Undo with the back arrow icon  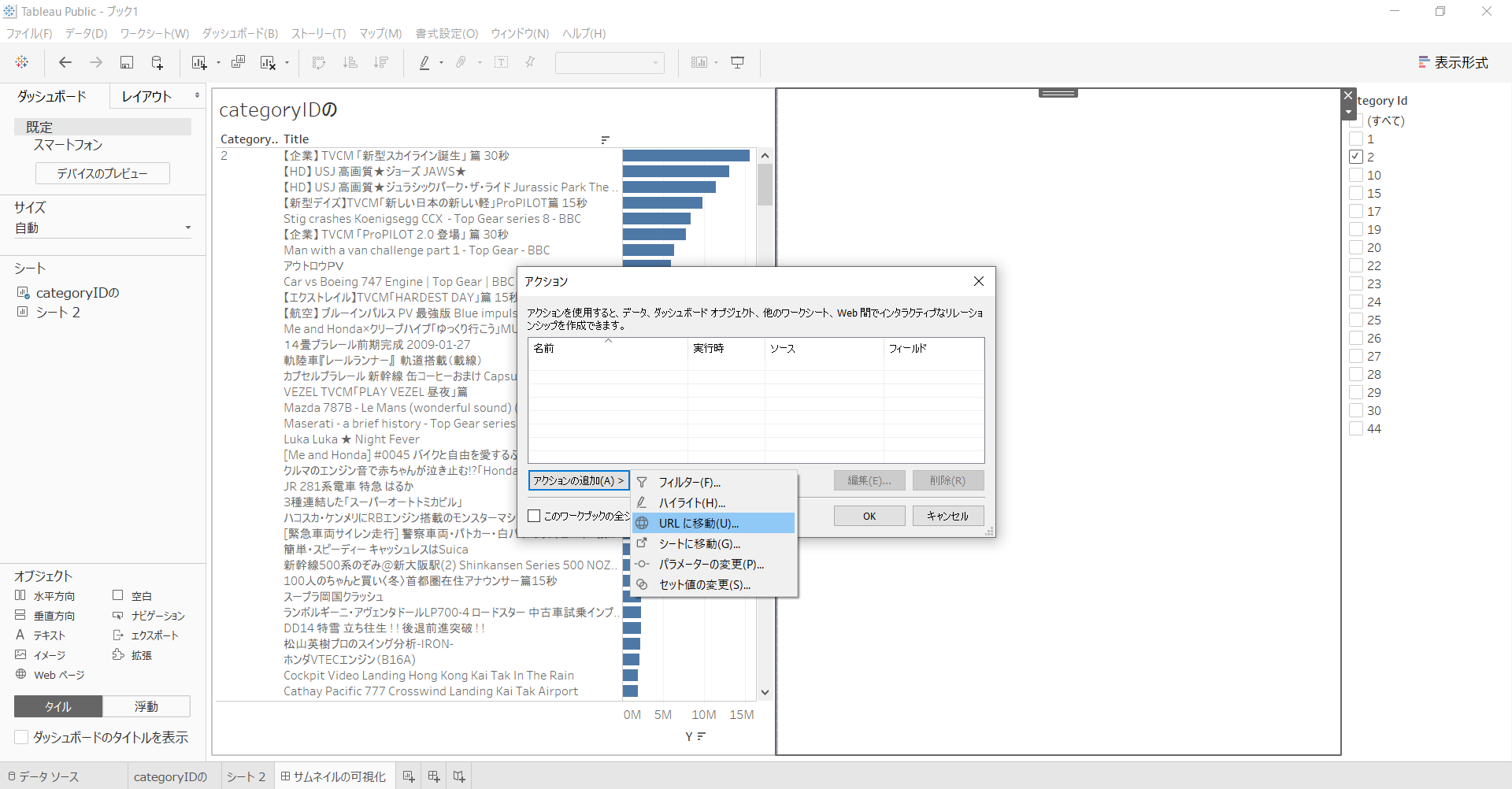(65, 62)
